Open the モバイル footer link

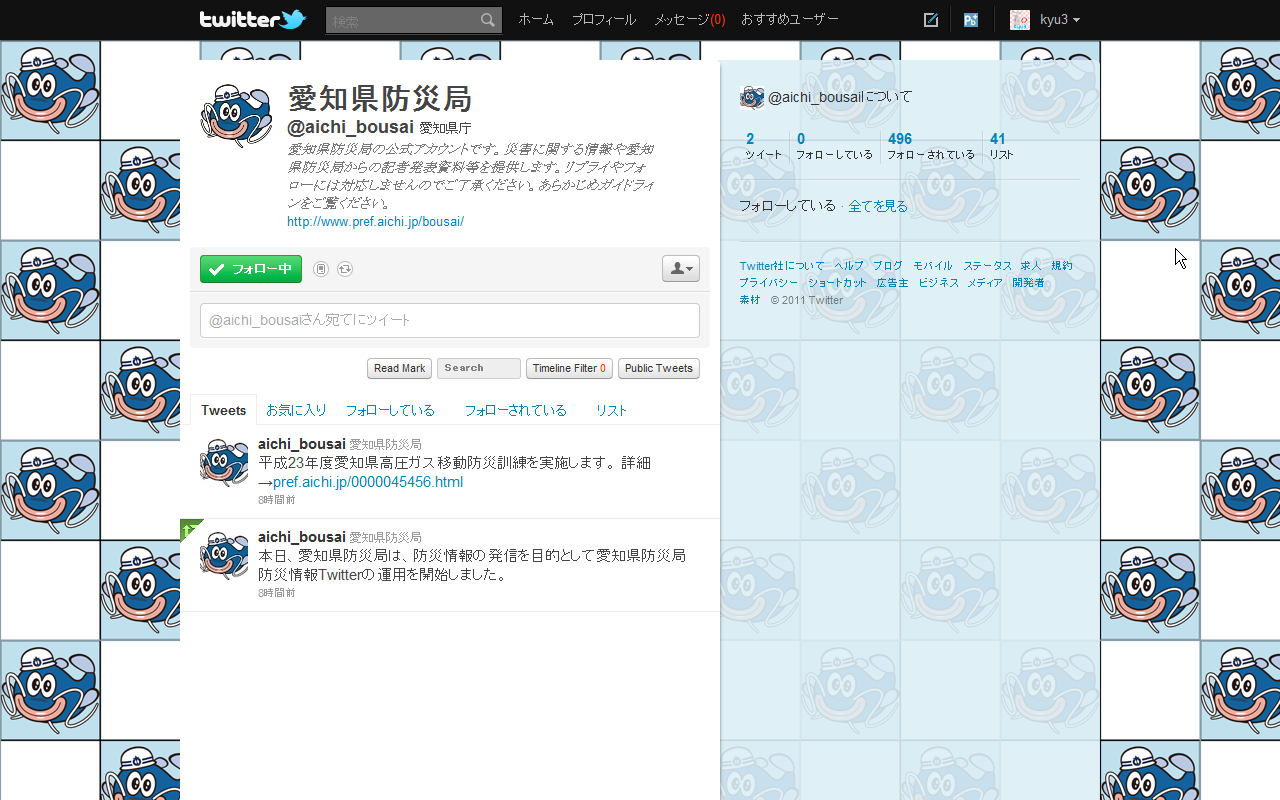tap(933, 266)
